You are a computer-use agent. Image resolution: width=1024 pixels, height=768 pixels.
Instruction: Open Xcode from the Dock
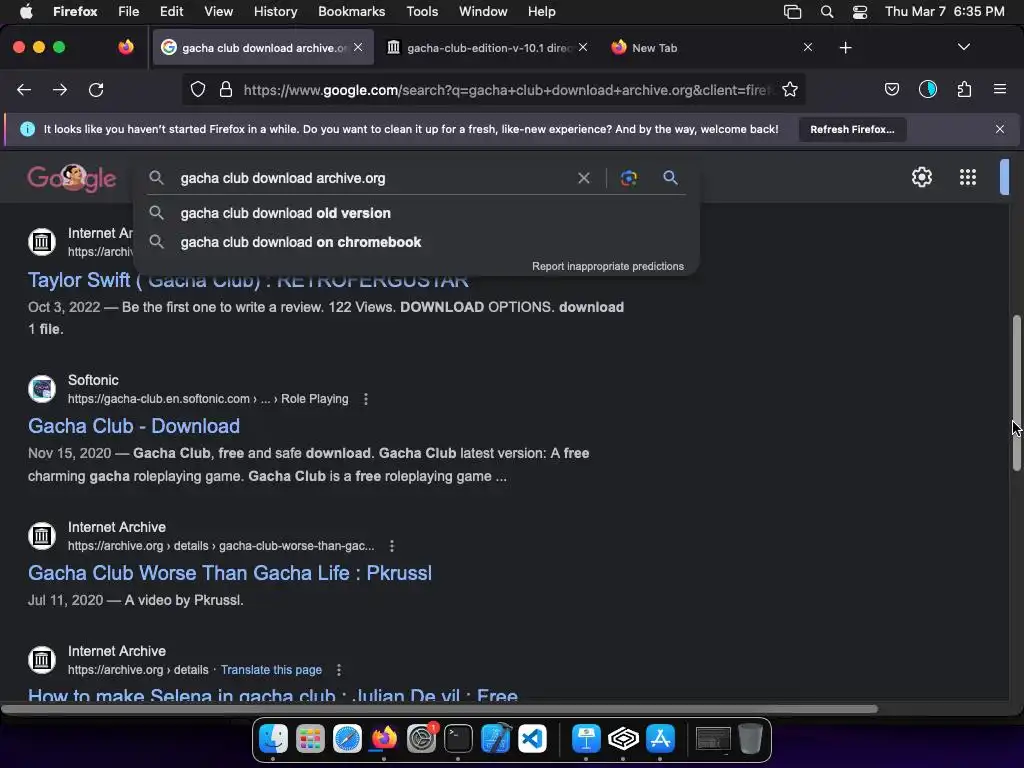(496, 739)
